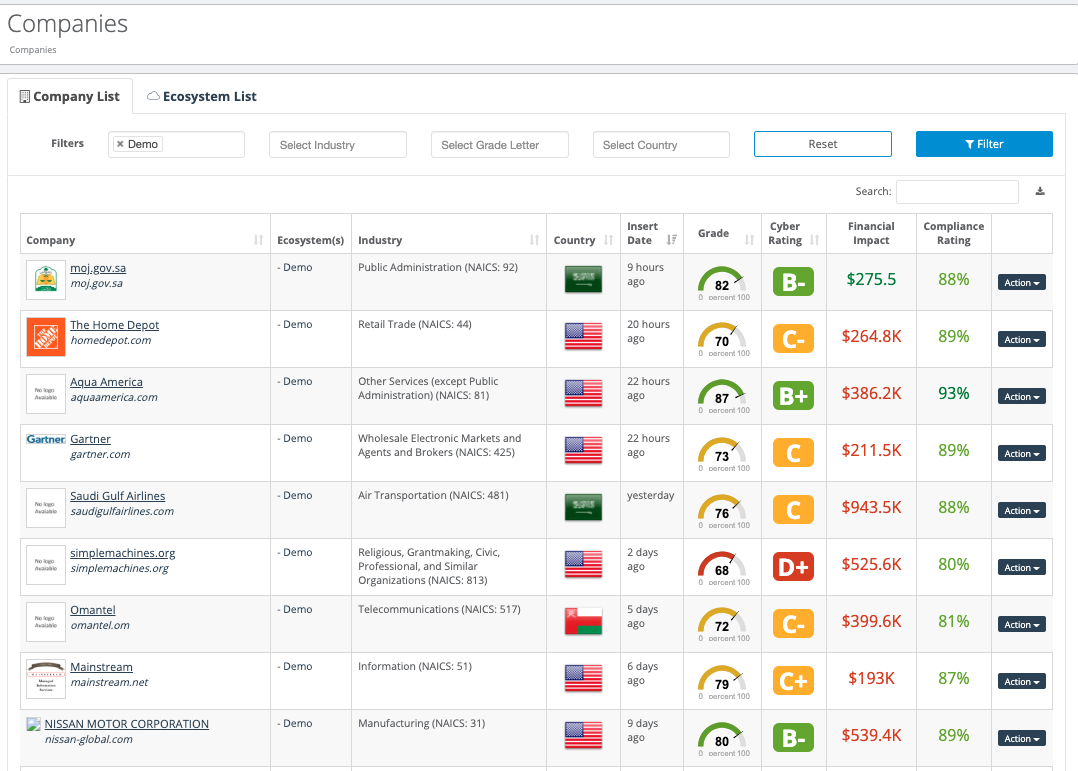The image size is (1078, 771).
Task: Click the Reset filters button
Action: 823,144
